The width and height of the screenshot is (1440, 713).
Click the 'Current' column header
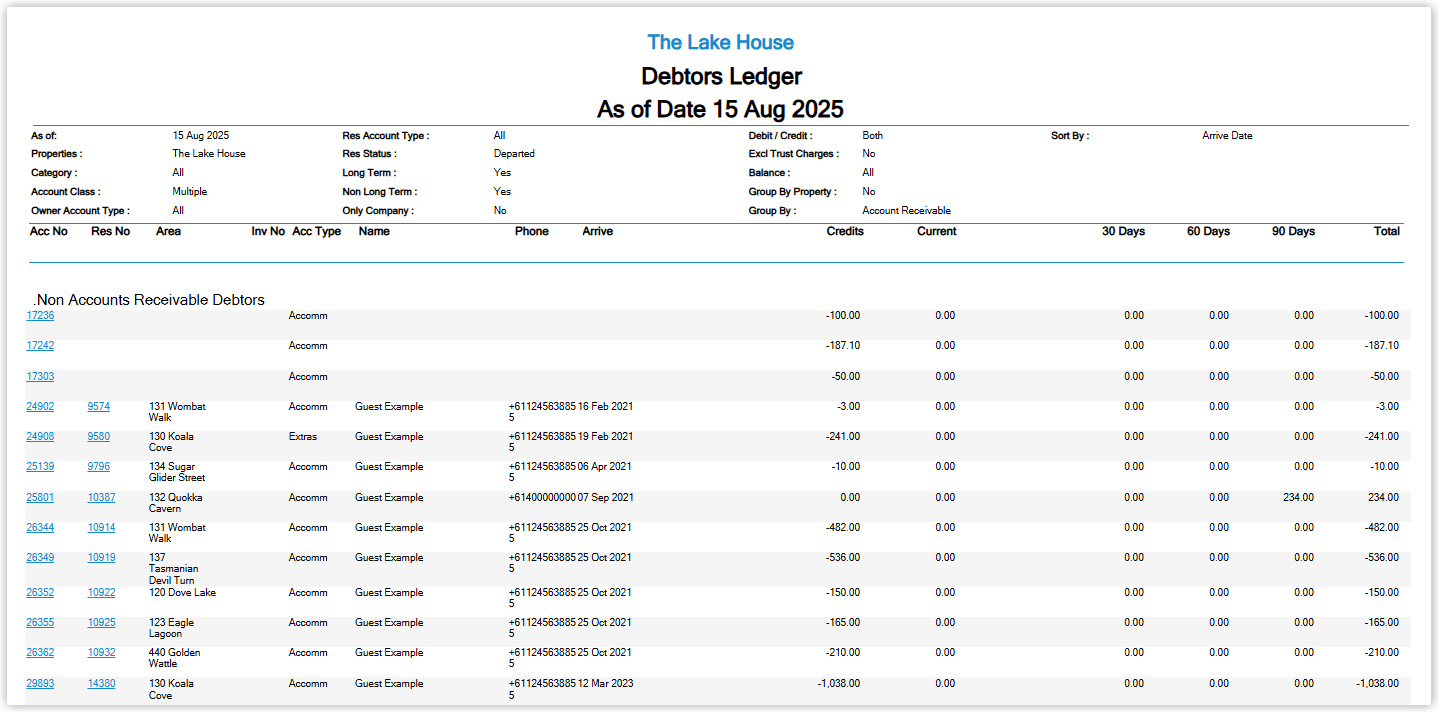tap(937, 232)
